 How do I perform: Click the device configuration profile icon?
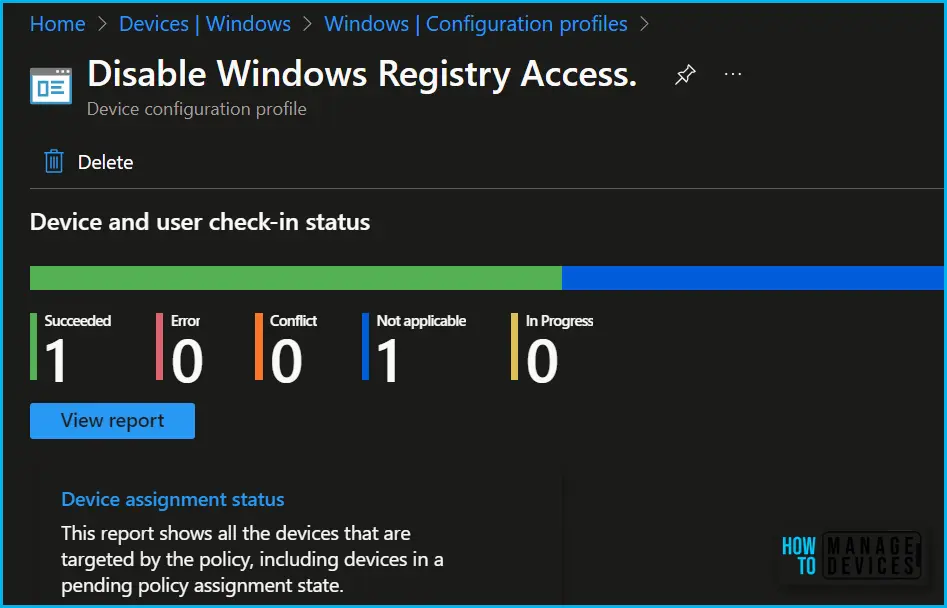(50, 86)
